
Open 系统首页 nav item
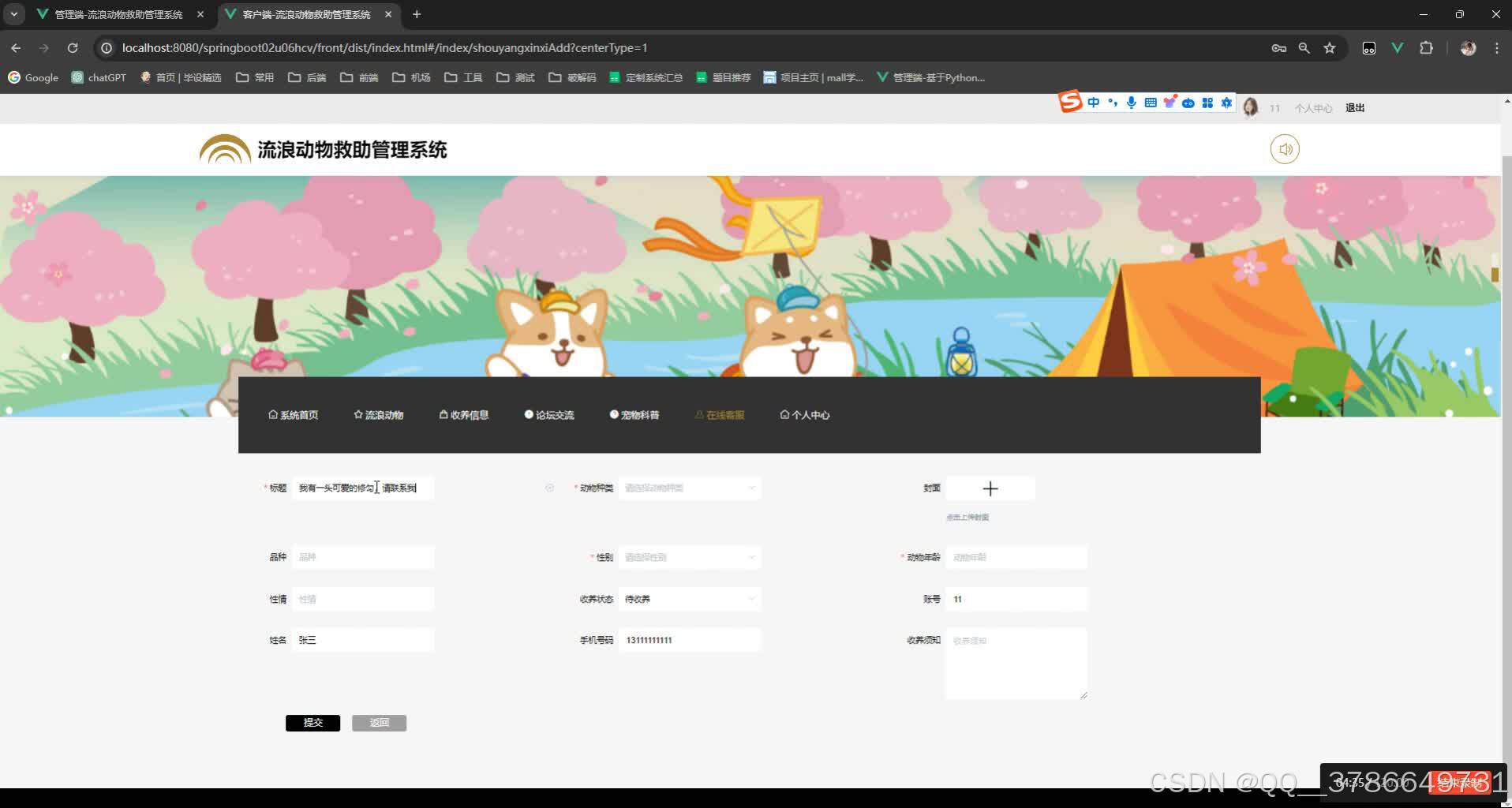(x=294, y=415)
